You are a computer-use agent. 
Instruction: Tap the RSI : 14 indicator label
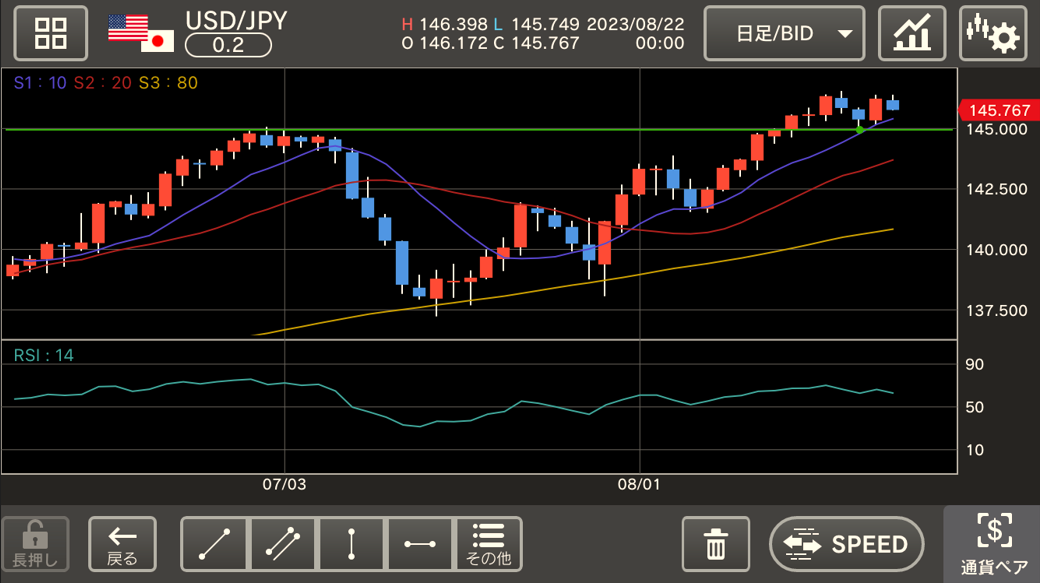(44, 356)
